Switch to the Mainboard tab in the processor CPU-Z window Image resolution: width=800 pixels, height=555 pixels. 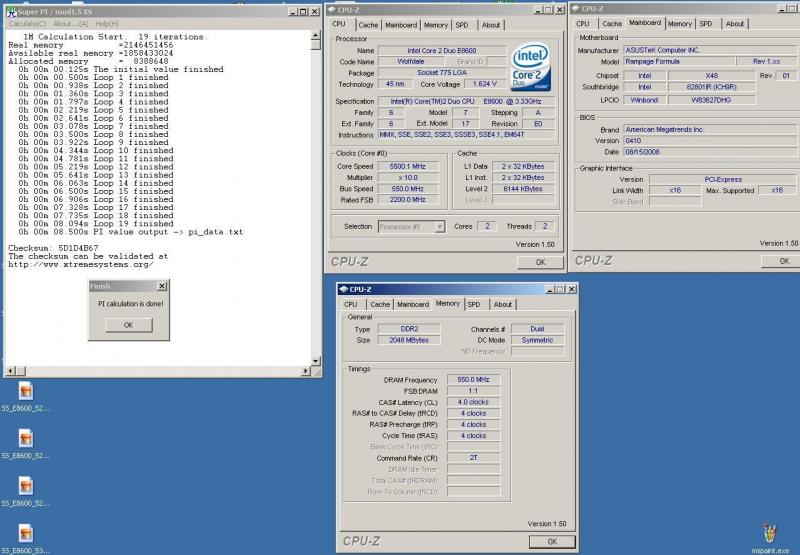click(x=401, y=25)
